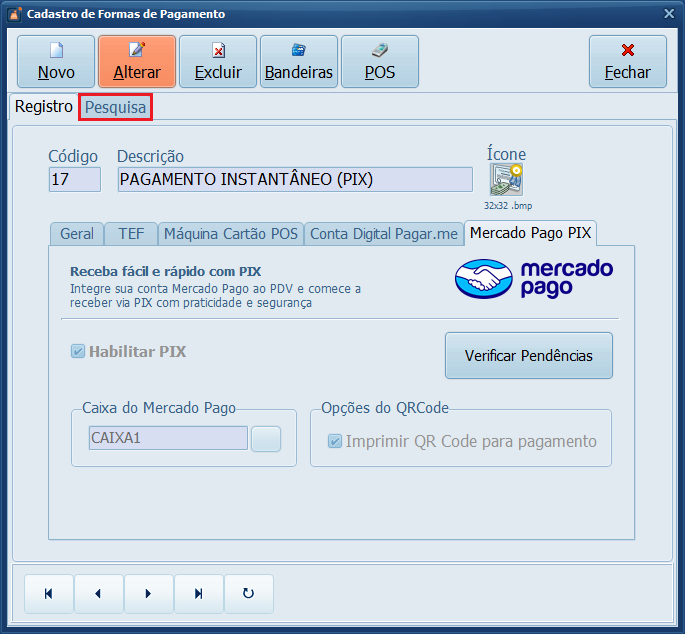Go to the first record
Image resolution: width=685 pixels, height=634 pixels.
(x=49, y=593)
